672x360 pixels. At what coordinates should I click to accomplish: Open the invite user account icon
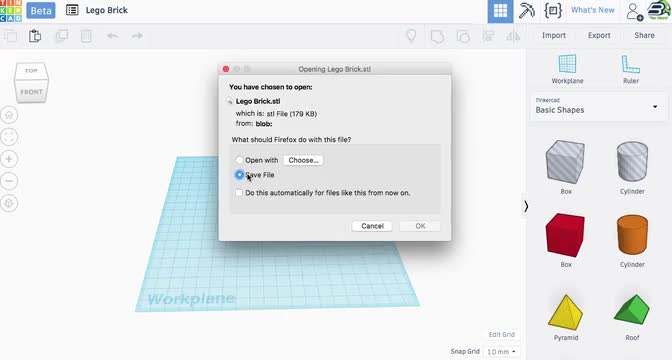pos(634,12)
